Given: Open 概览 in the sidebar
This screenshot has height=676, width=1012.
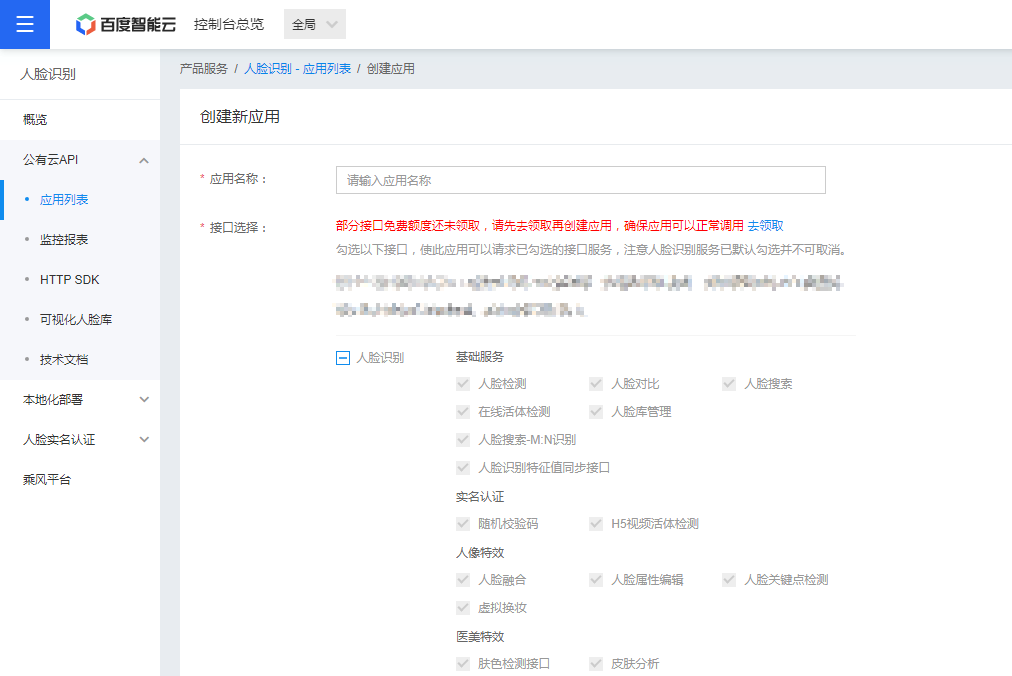Looking at the screenshot, I should tap(35, 120).
